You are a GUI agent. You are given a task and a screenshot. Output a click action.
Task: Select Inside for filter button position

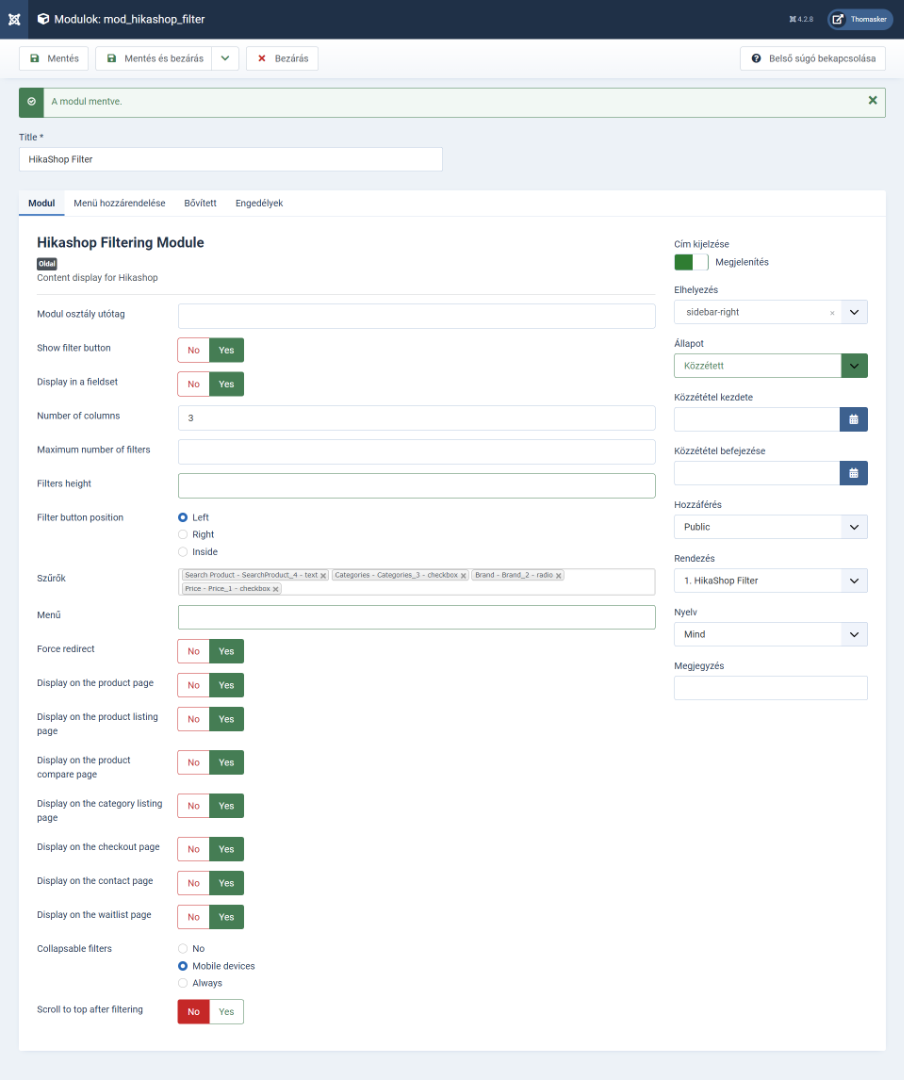point(183,552)
